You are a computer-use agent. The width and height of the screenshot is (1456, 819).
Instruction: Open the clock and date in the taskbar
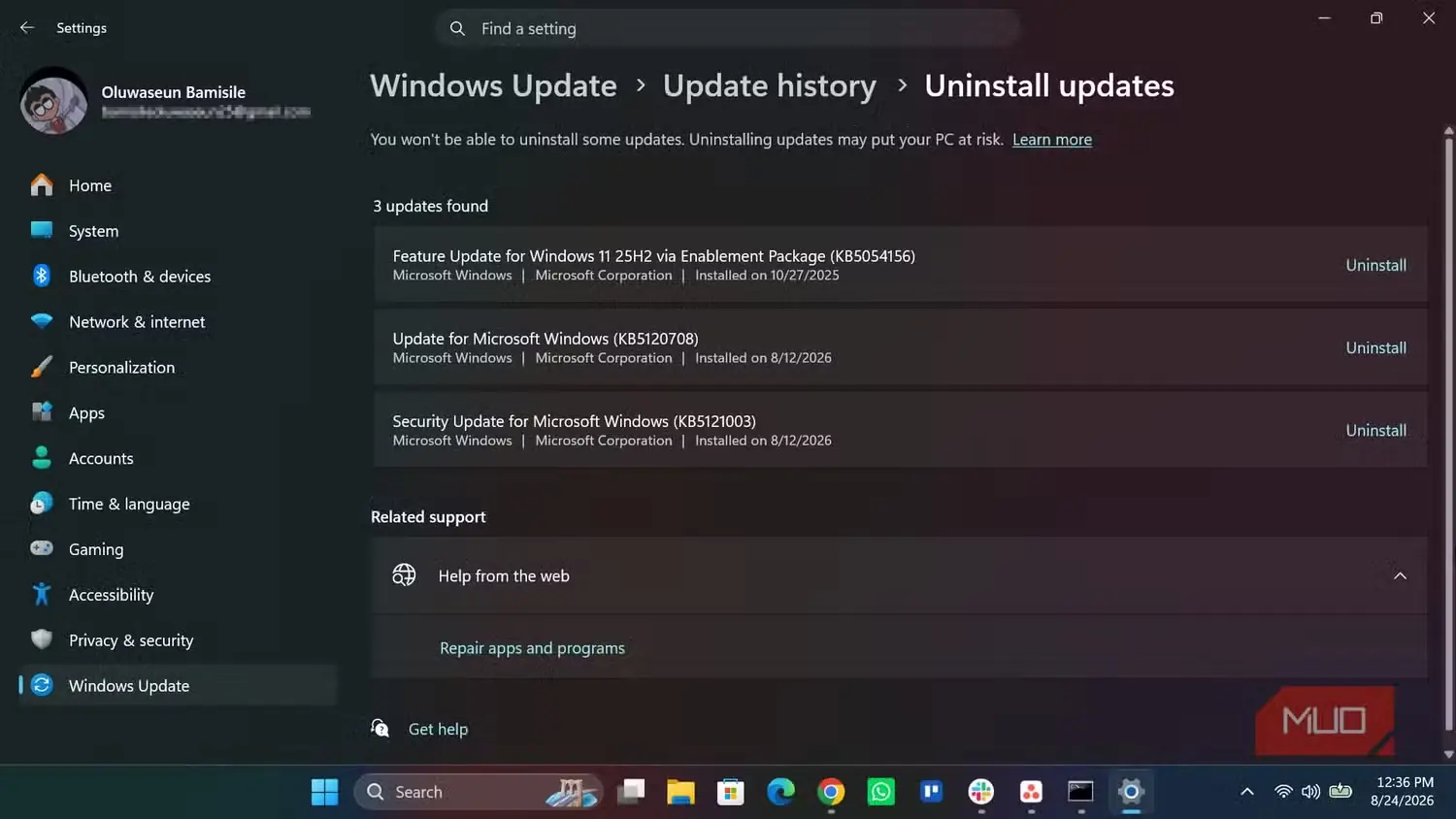point(1404,792)
